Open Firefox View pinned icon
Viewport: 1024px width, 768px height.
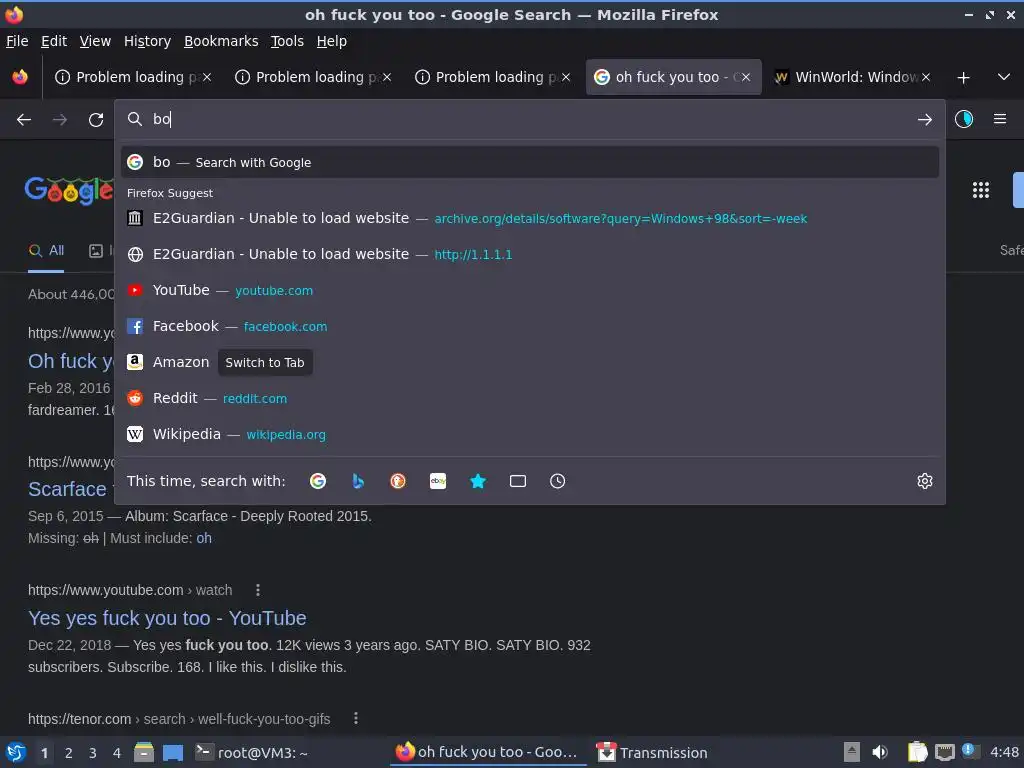pos(20,77)
